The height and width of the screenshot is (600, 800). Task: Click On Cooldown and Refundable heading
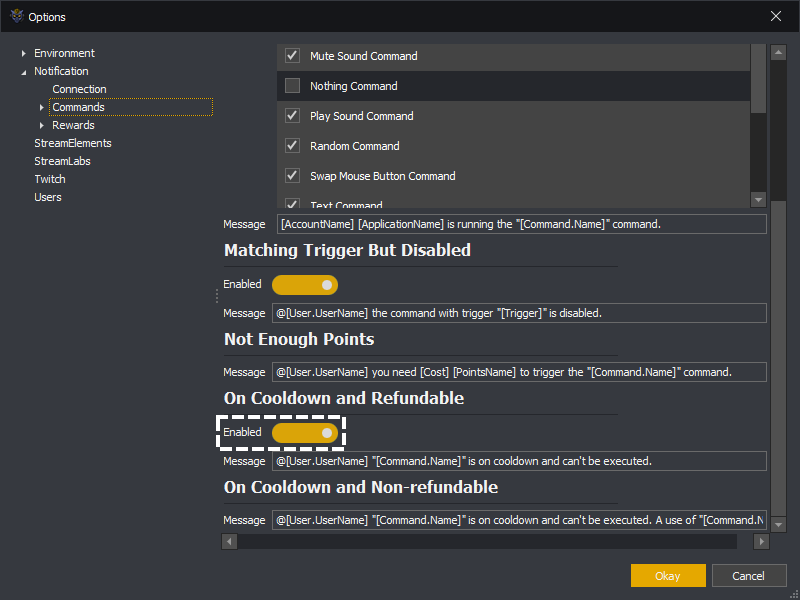(x=344, y=398)
